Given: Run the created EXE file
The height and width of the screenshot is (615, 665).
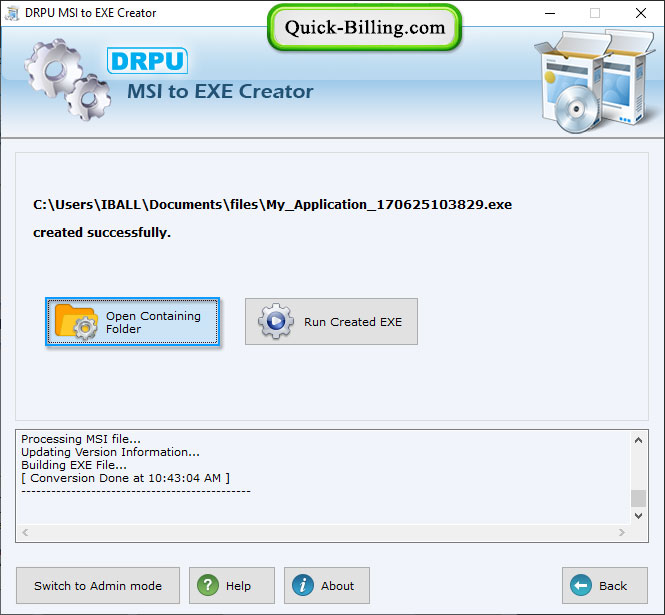Looking at the screenshot, I should [331, 321].
